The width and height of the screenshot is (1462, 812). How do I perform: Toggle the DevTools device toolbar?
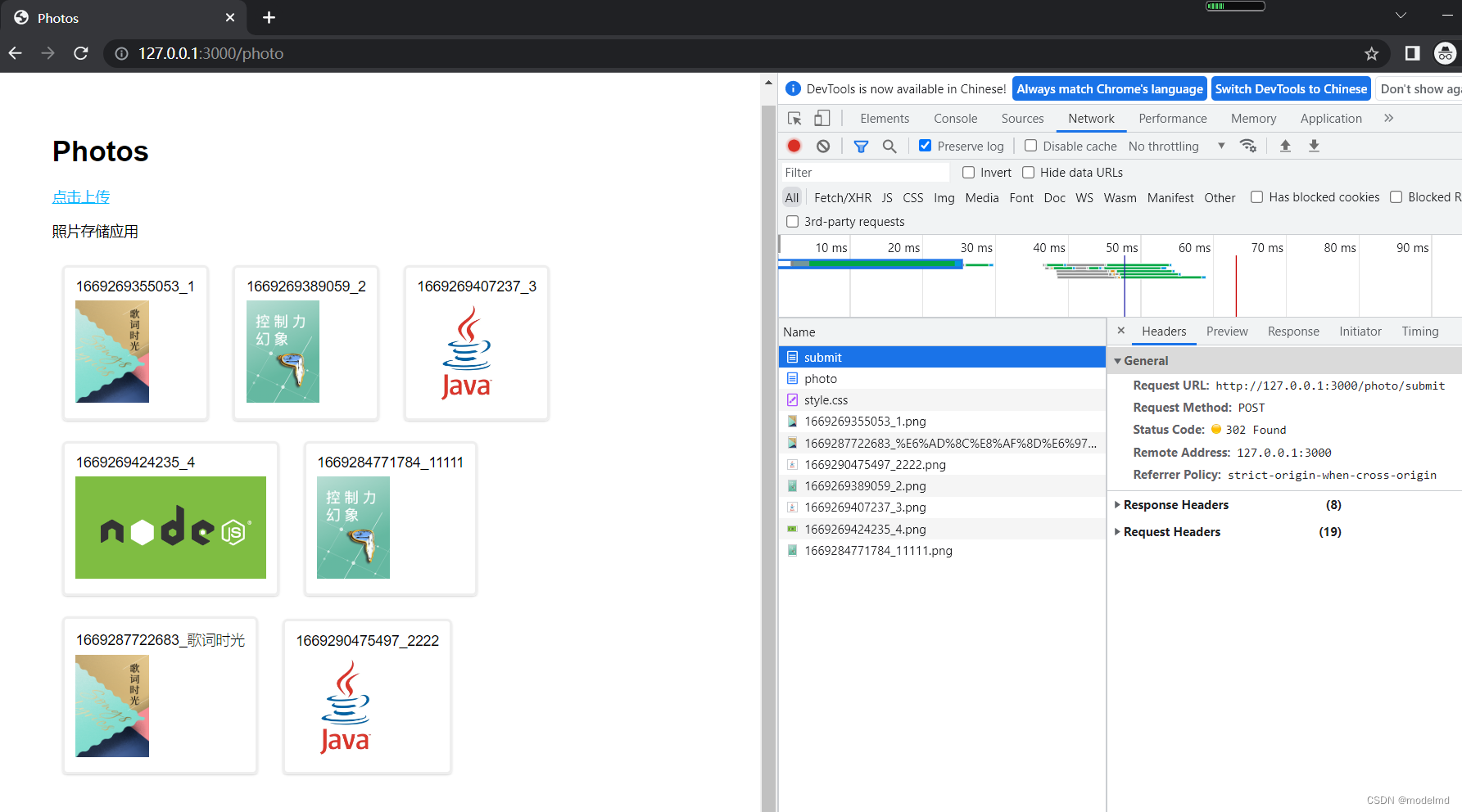point(822,119)
